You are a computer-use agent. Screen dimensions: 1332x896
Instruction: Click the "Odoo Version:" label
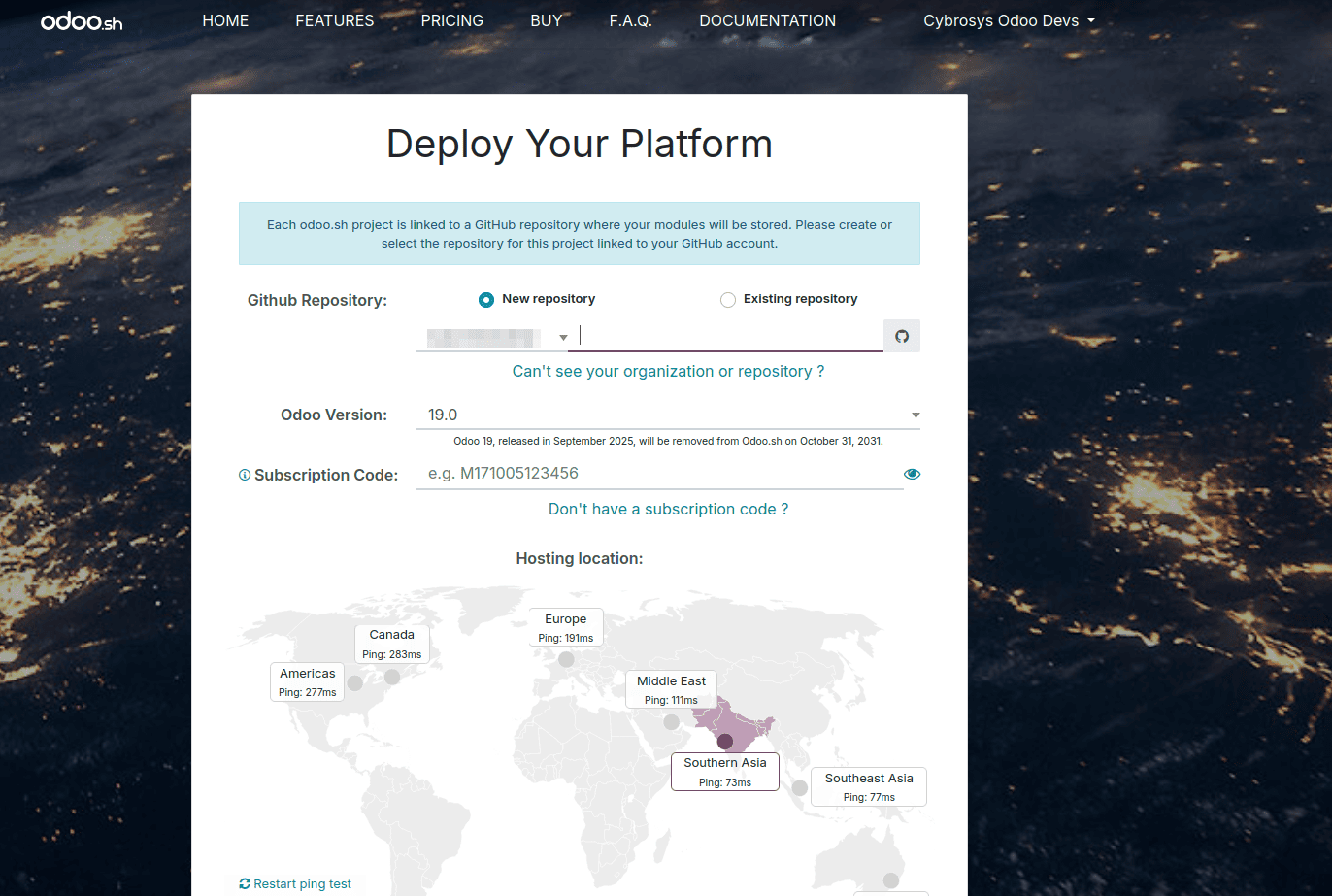click(x=334, y=415)
